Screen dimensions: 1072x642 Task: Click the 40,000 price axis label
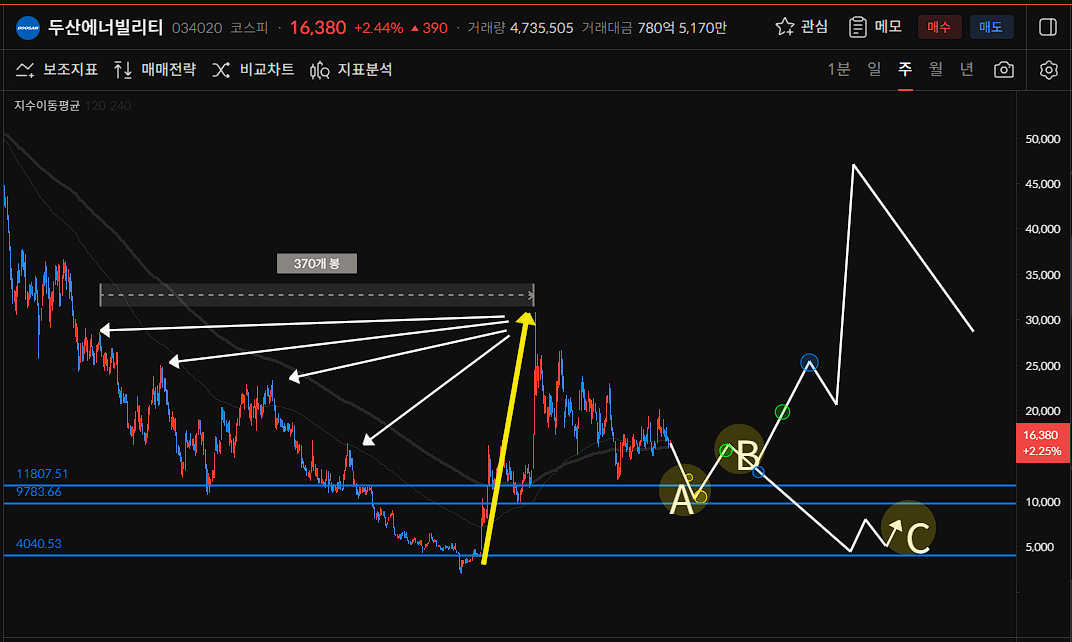pyautogui.click(x=1043, y=229)
